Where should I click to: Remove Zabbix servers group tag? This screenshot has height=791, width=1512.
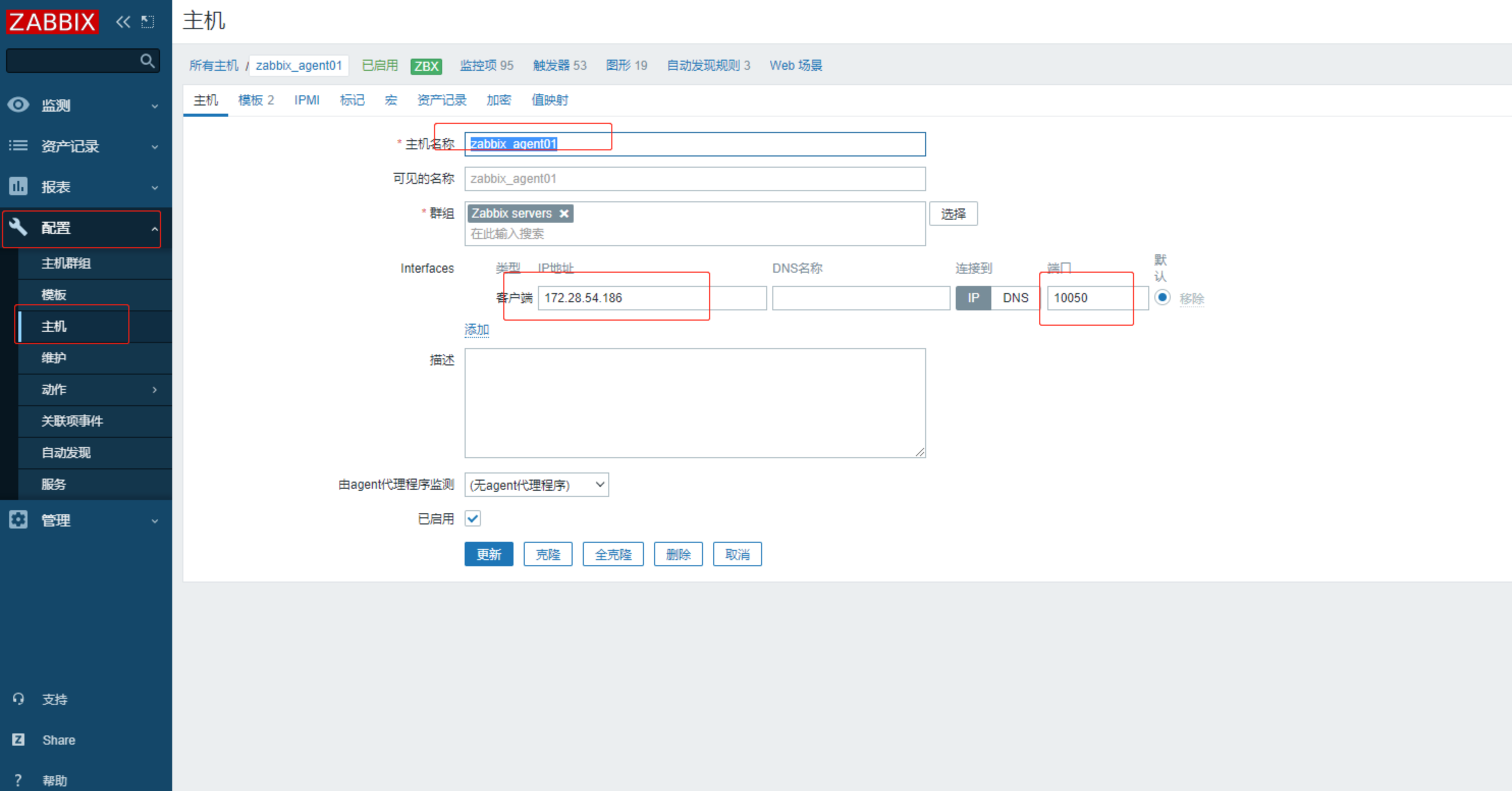point(564,214)
